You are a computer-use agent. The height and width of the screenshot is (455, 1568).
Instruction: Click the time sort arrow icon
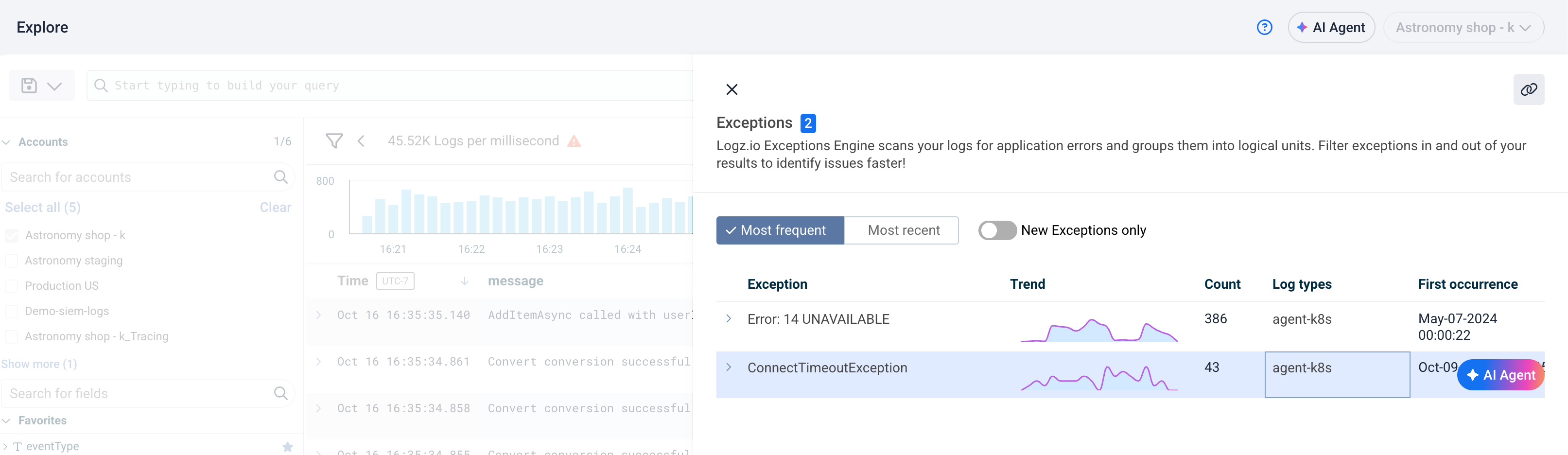tap(465, 281)
